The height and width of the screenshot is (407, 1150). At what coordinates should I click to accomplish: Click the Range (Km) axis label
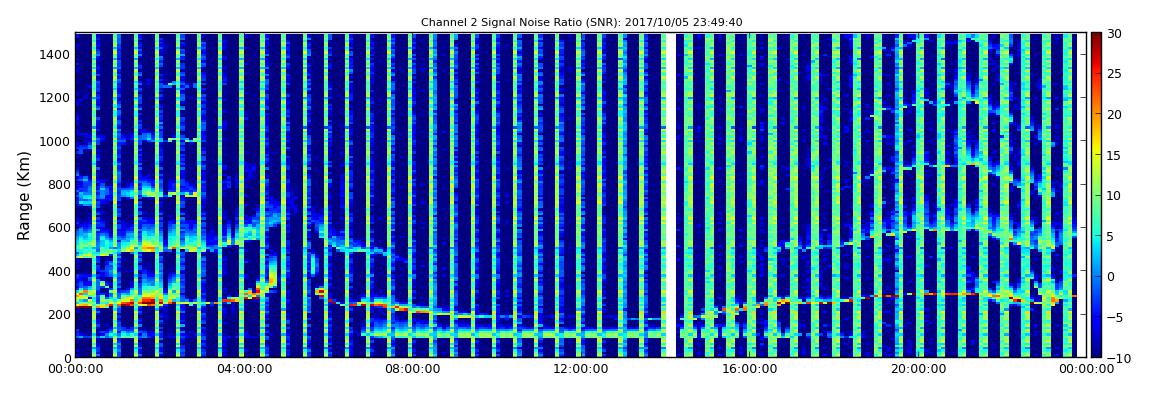tap(23, 195)
